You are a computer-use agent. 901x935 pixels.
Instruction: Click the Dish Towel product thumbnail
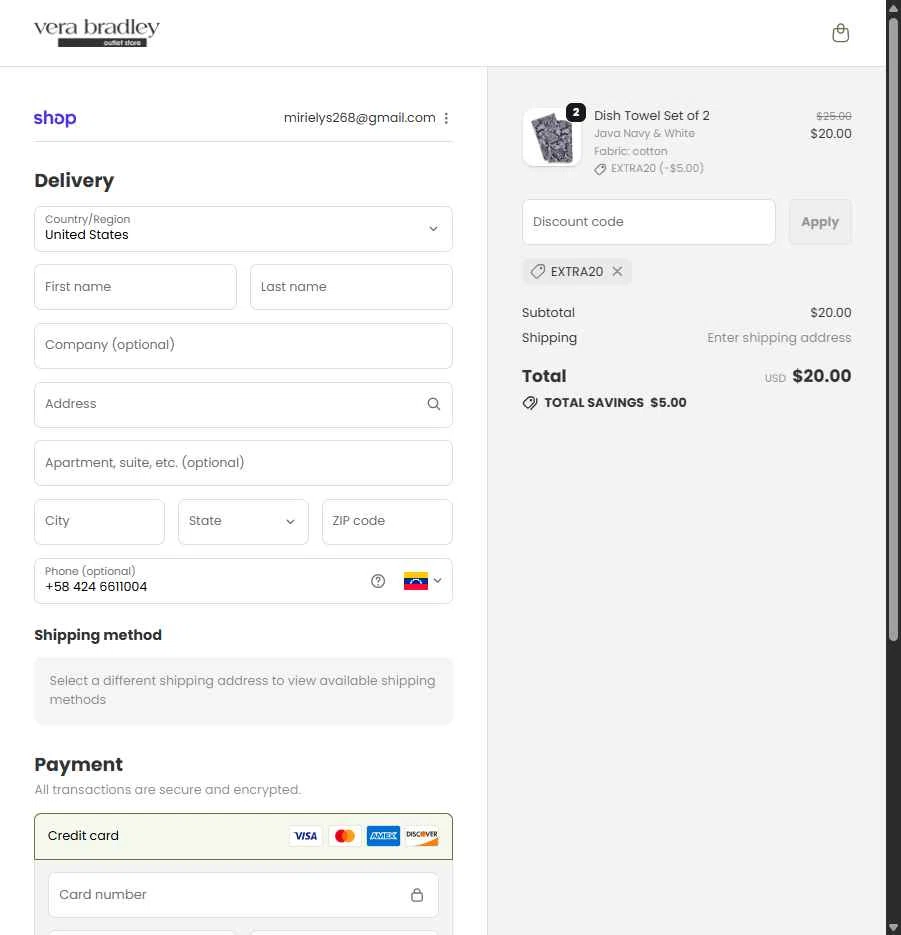click(x=552, y=138)
